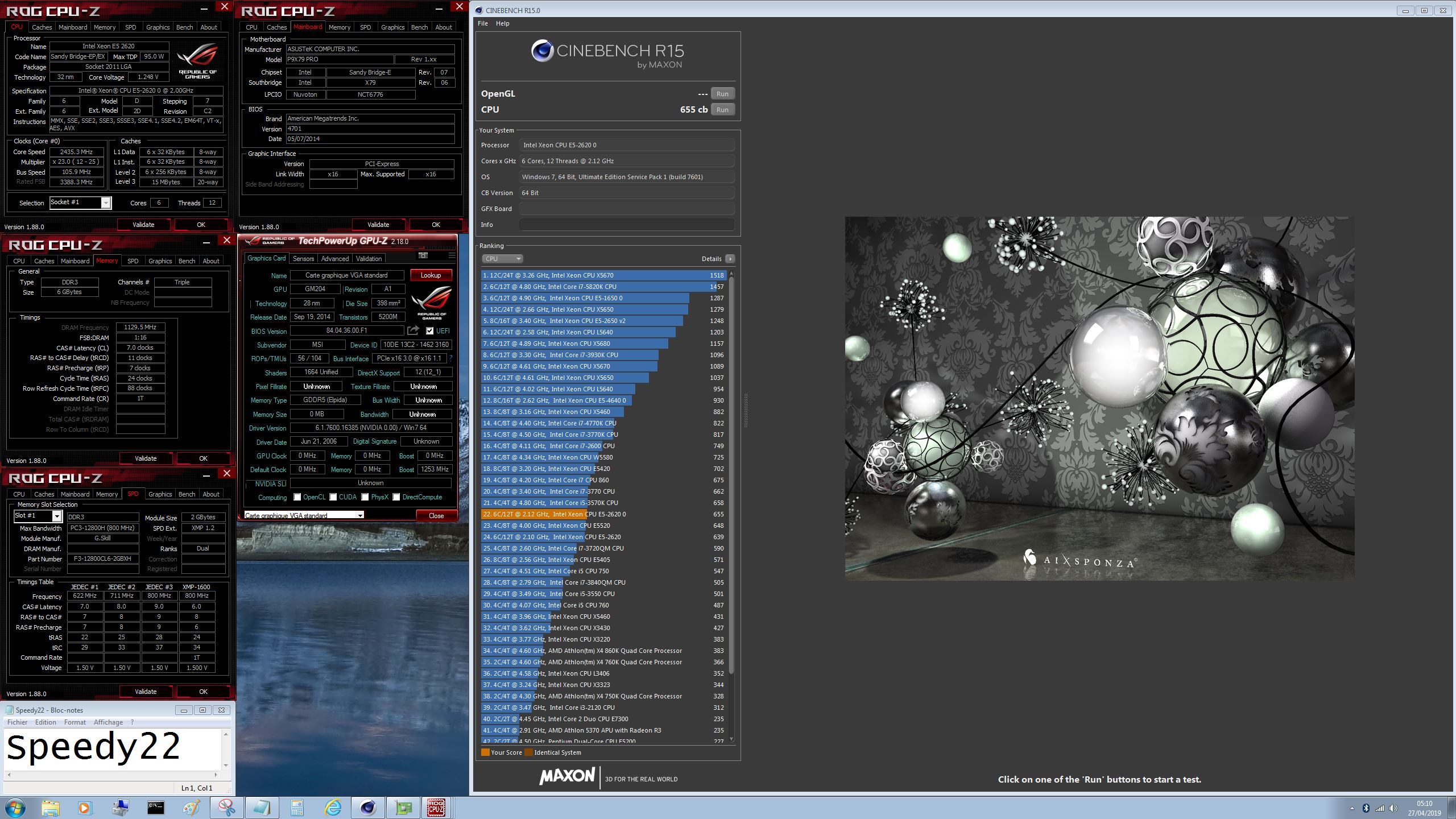
Task: Launch Internet Explorer from the taskbar
Action: pos(333,808)
